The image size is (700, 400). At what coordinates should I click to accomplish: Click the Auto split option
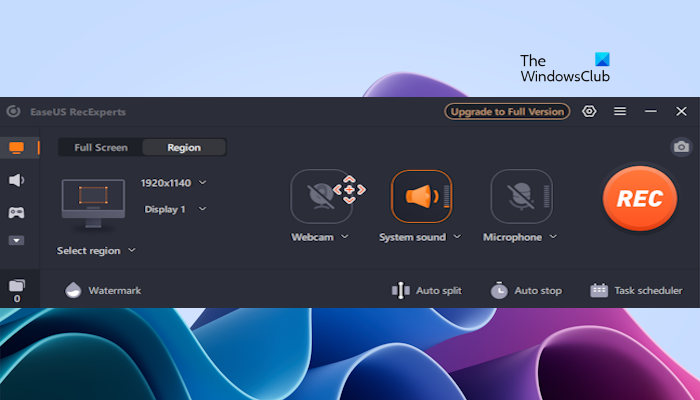[x=427, y=290]
